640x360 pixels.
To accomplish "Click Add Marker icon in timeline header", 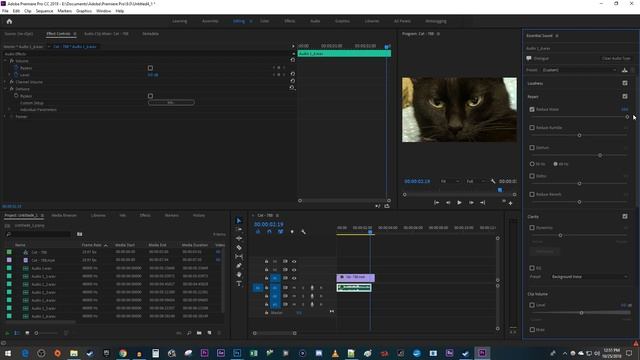I will (292, 232).
